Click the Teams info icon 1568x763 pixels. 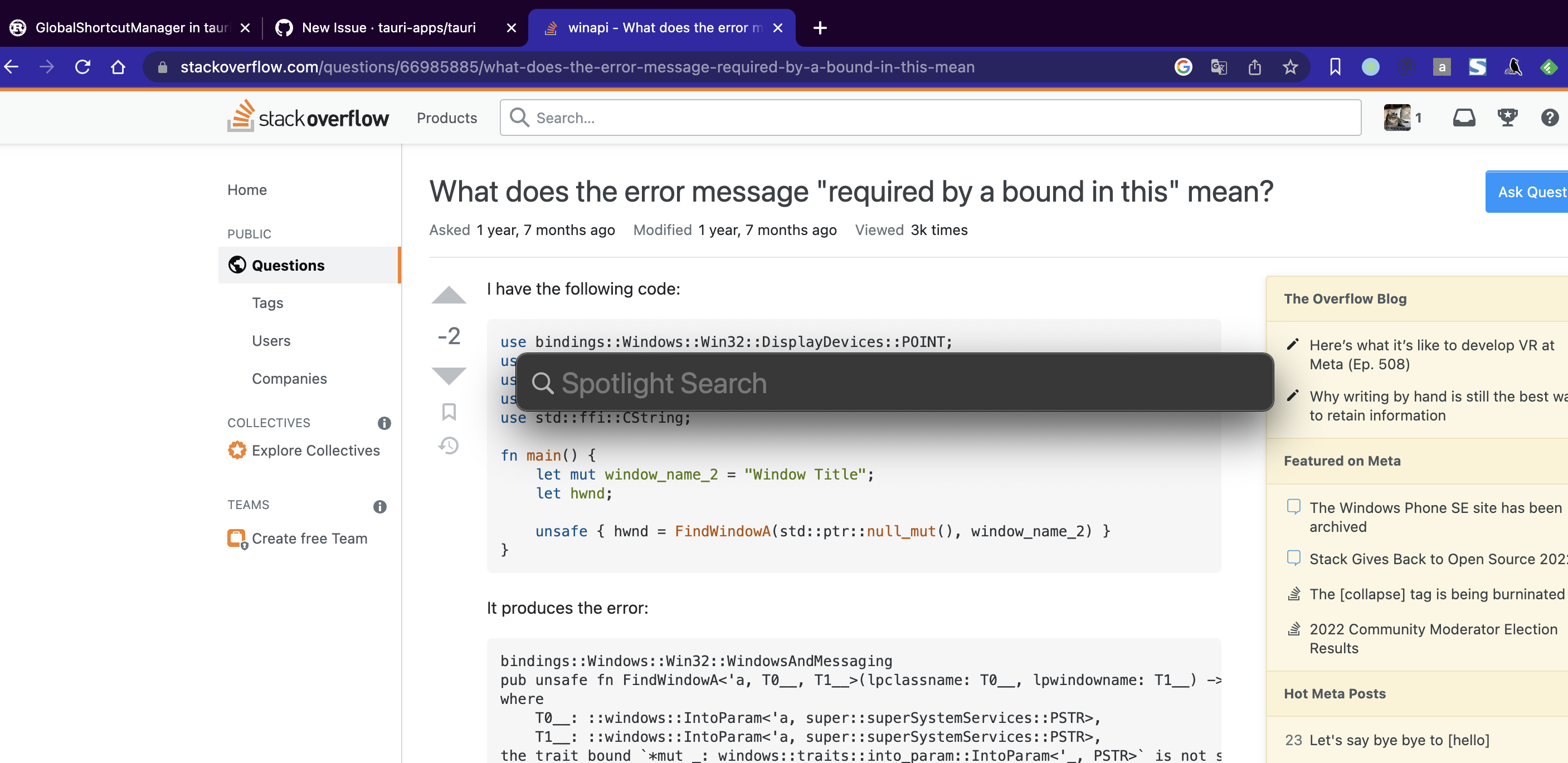(381, 506)
